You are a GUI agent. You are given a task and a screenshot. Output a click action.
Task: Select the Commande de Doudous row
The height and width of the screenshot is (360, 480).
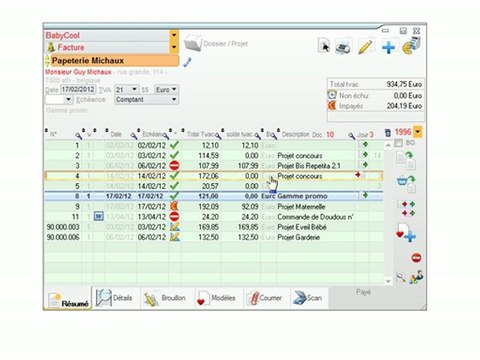[x=213, y=217]
